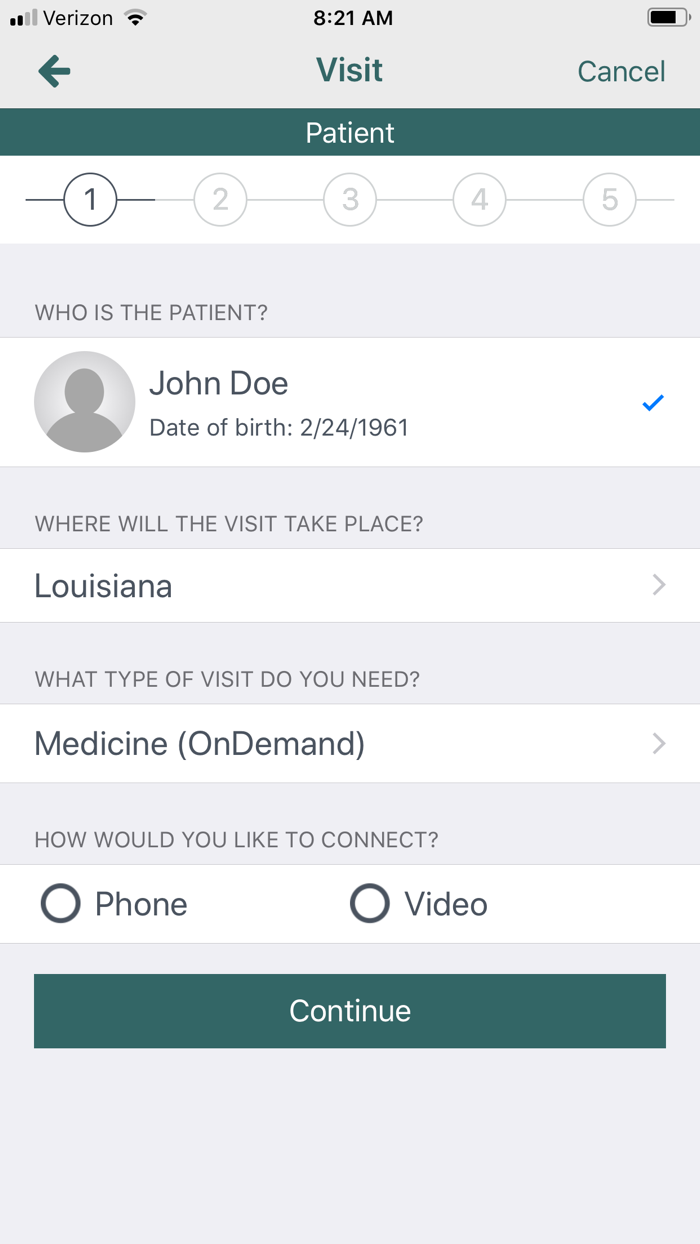Tap the Visit title in the navigation bar
700x1244 pixels.
tap(350, 70)
